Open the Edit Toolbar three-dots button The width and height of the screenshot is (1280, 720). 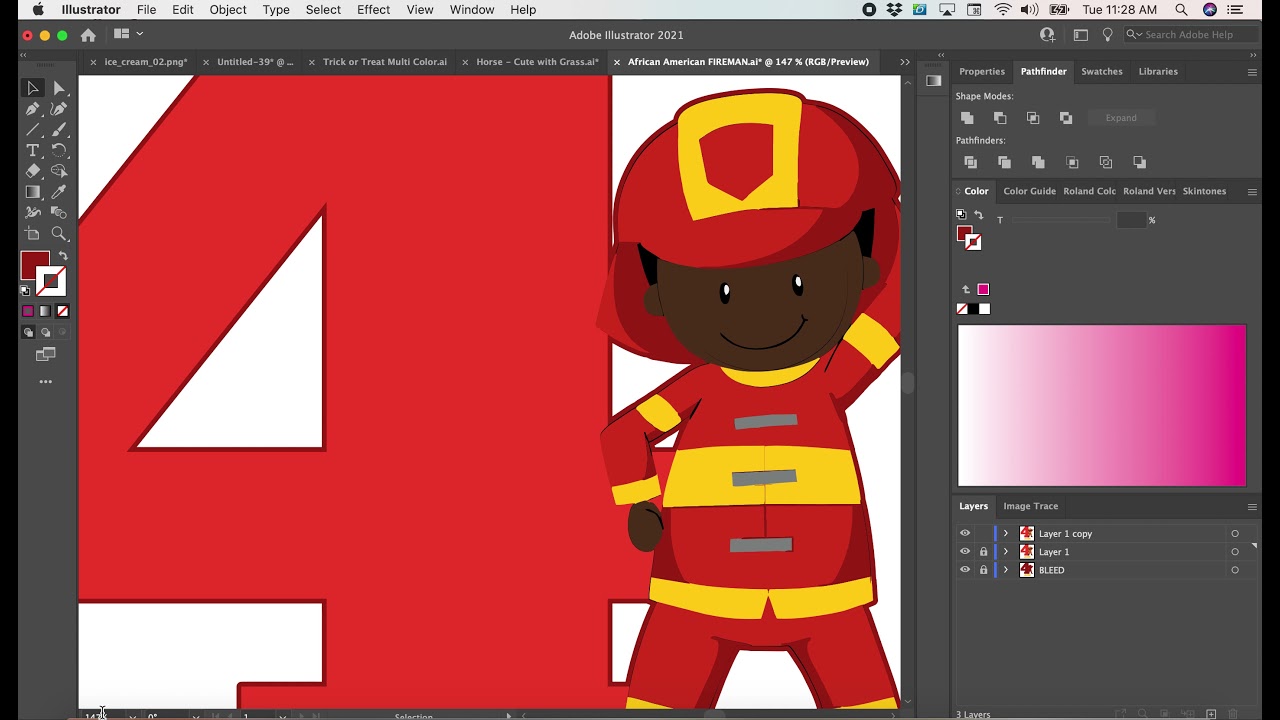(x=45, y=382)
